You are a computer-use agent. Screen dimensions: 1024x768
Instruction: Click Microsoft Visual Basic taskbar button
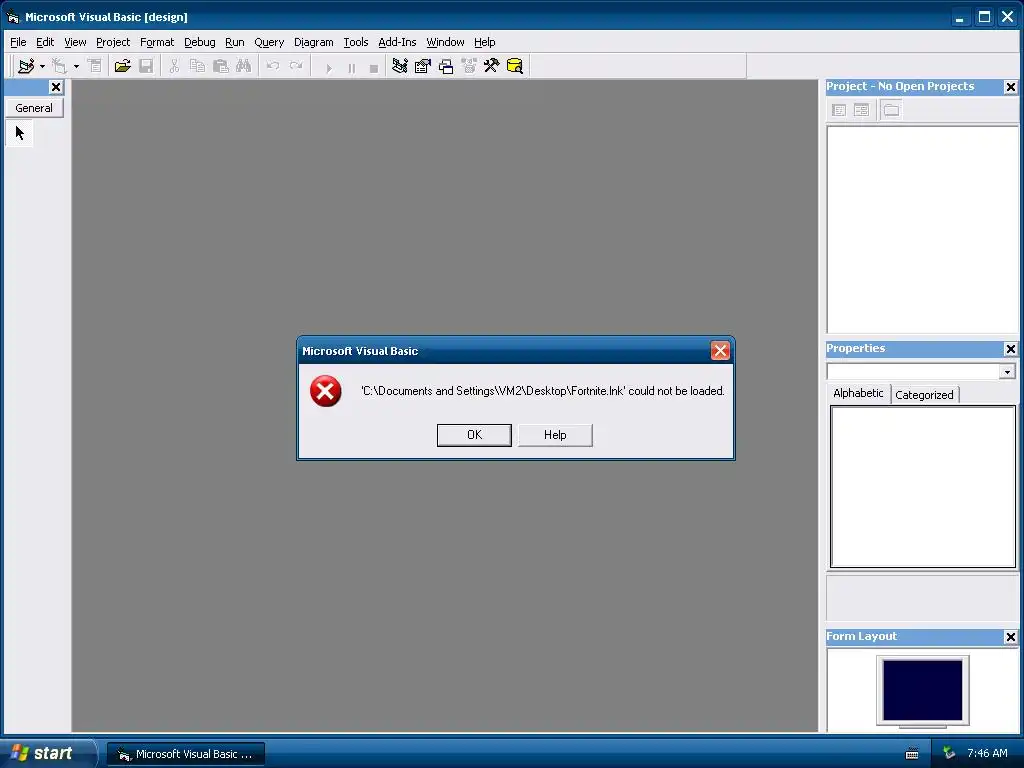pyautogui.click(x=186, y=754)
